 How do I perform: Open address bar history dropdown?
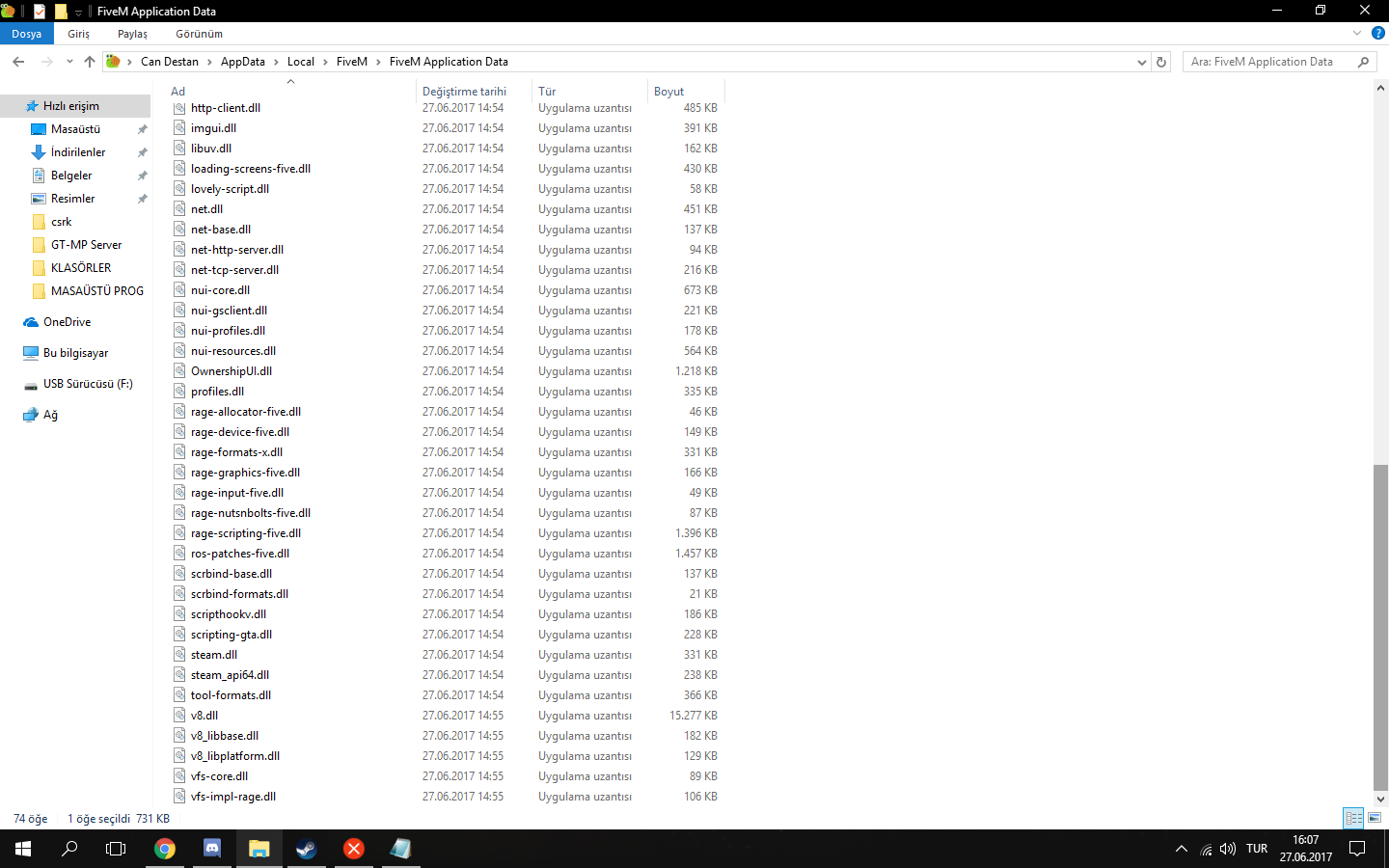click(x=1142, y=62)
